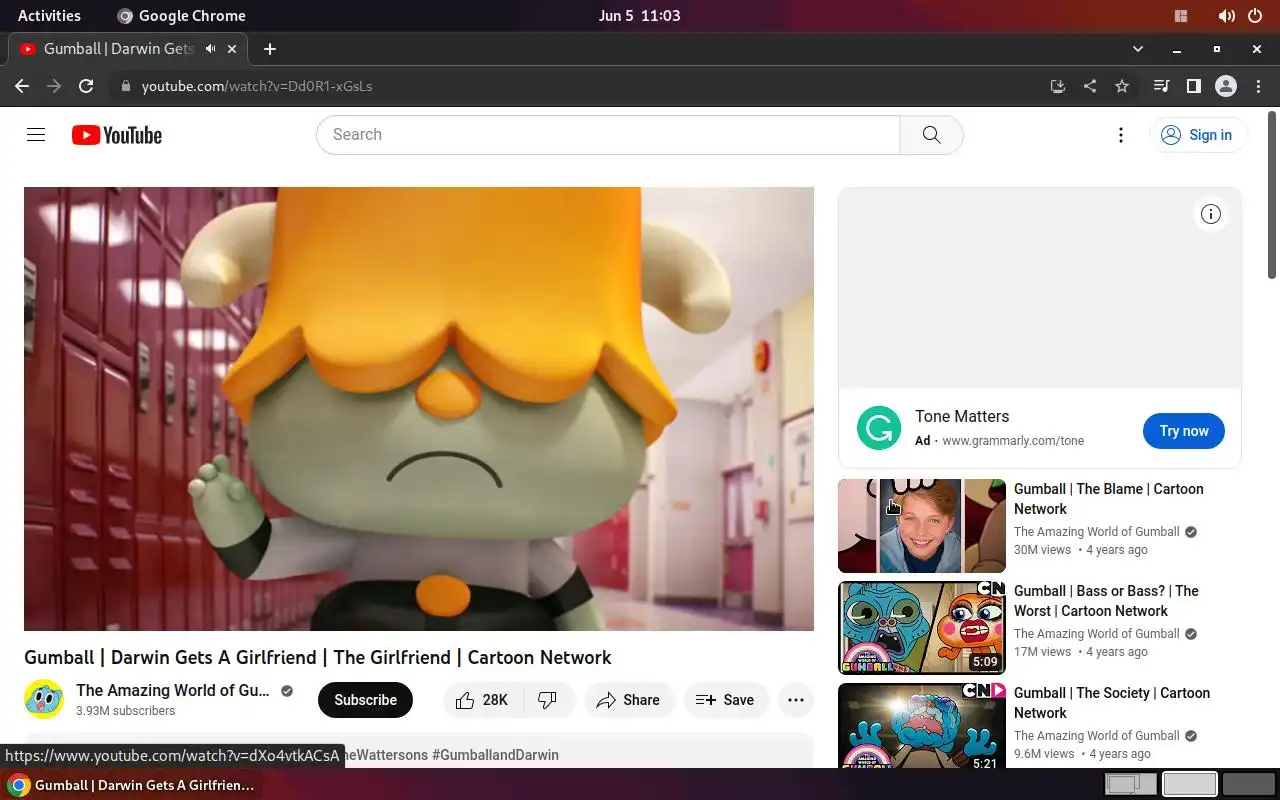Viewport: 1280px width, 800px height.
Task: Open www.grammarly.com/tone ad link
Action: [1013, 441]
